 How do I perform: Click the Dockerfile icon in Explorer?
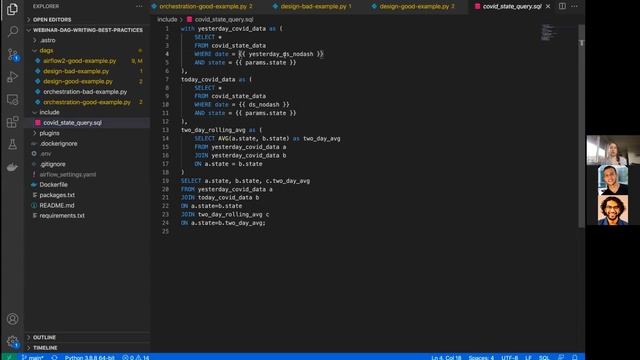(x=34, y=185)
